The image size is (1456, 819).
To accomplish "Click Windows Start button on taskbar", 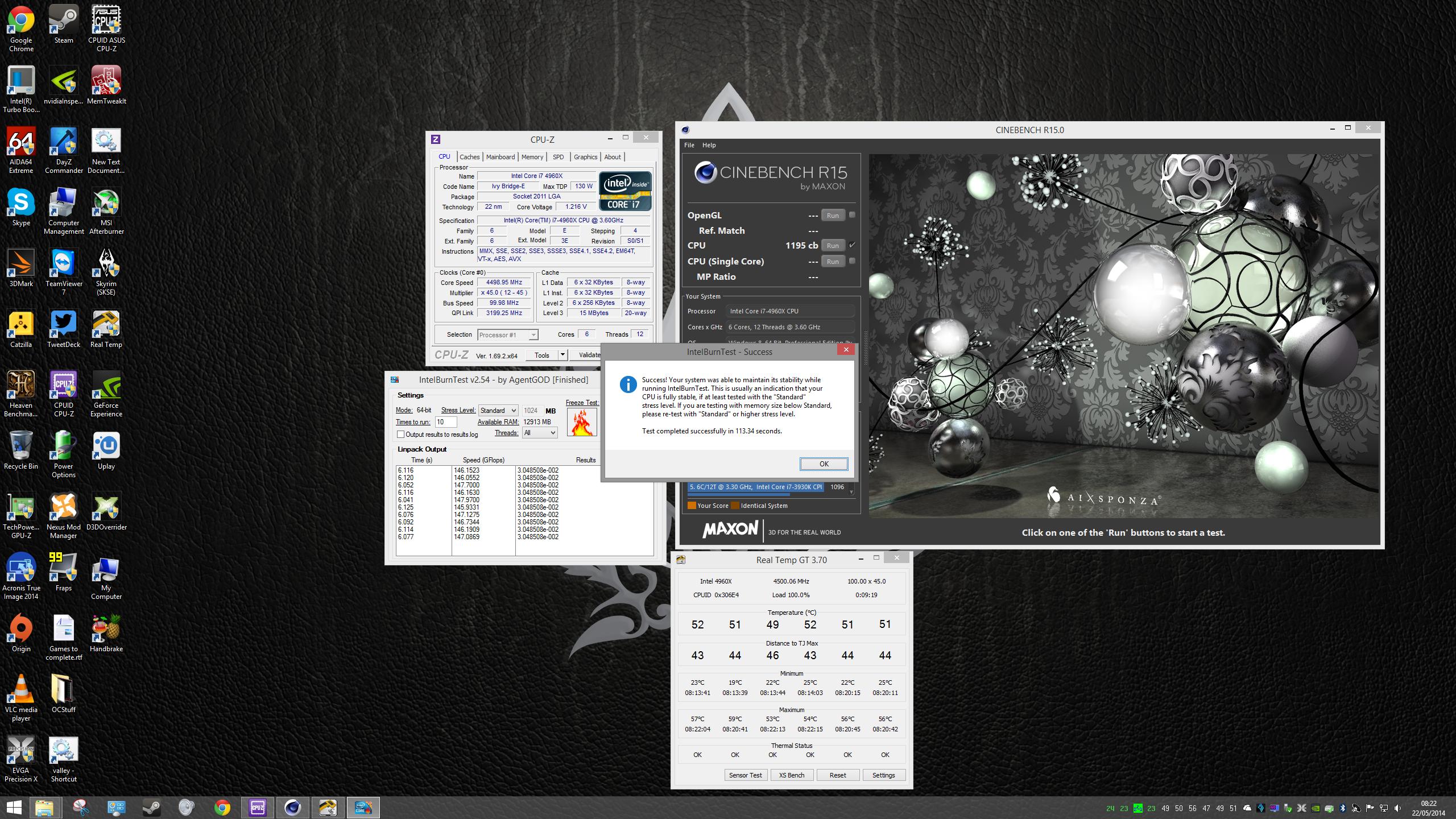I will click(x=14, y=808).
